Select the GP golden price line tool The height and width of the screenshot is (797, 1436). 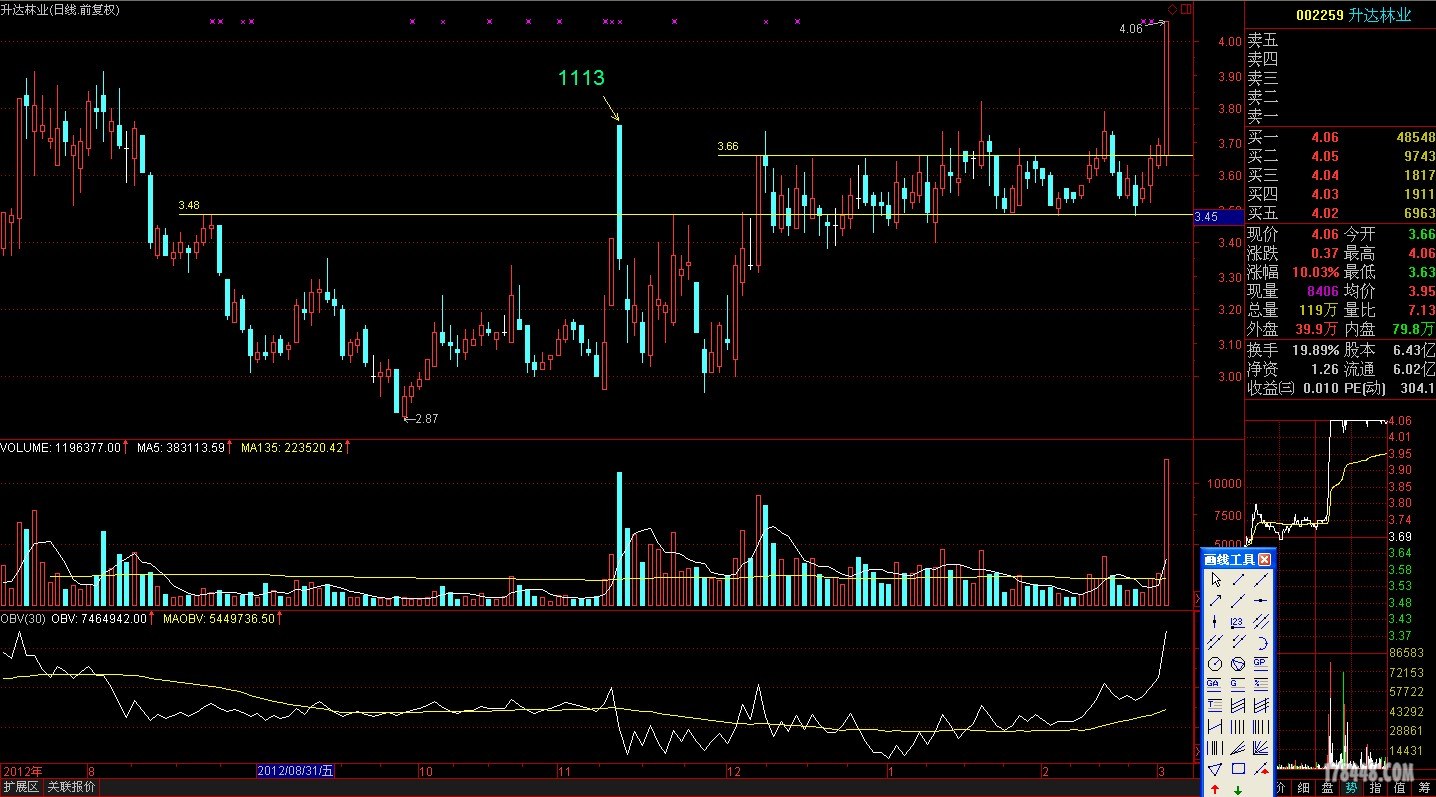click(1261, 663)
